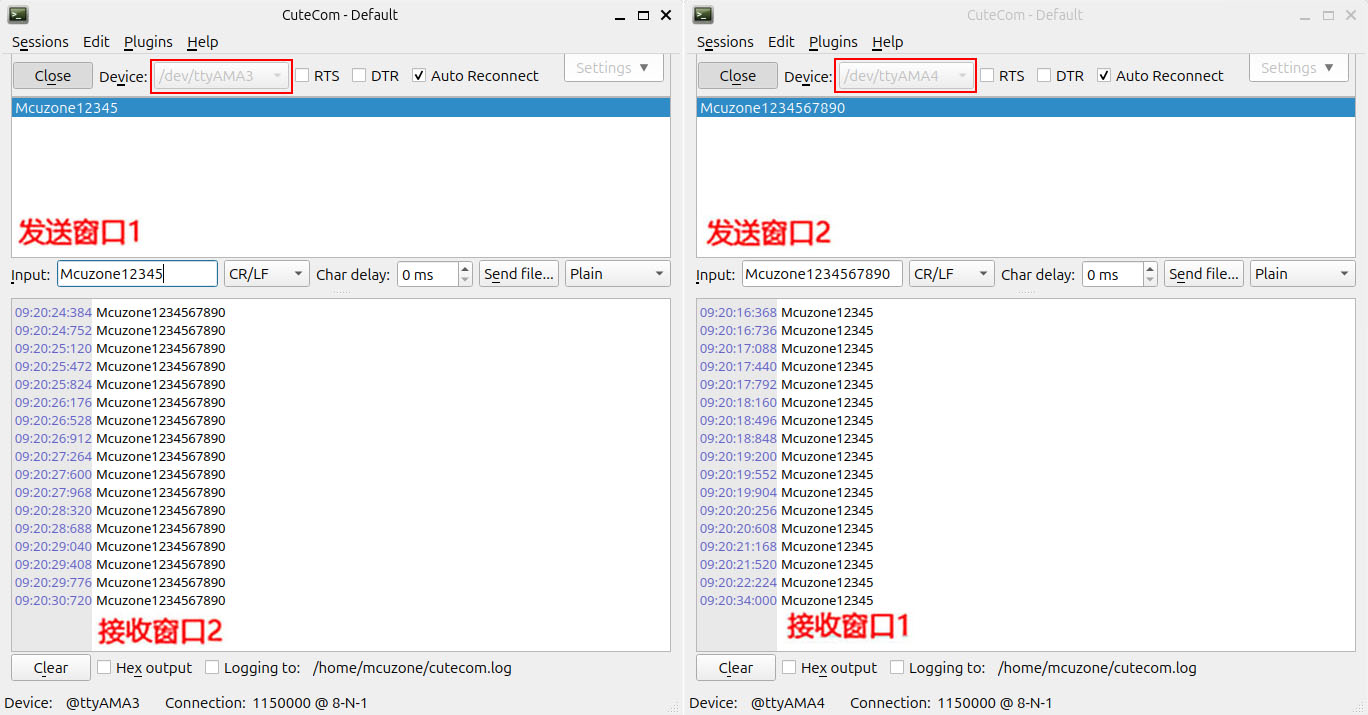Image resolution: width=1368 pixels, height=715 pixels.
Task: Click Close button for ttyAMA4 device
Action: tap(737, 76)
